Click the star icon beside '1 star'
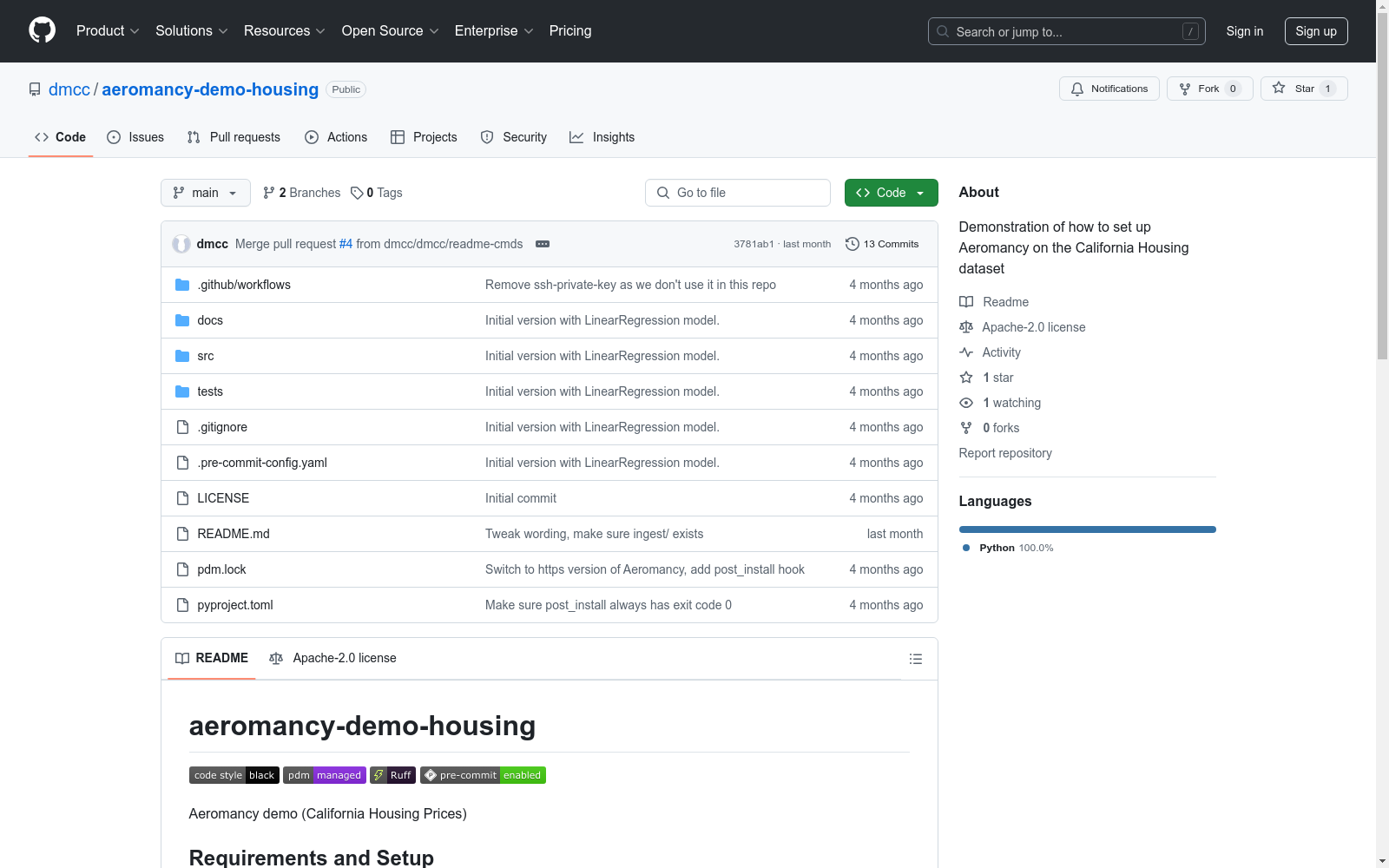 click(966, 378)
